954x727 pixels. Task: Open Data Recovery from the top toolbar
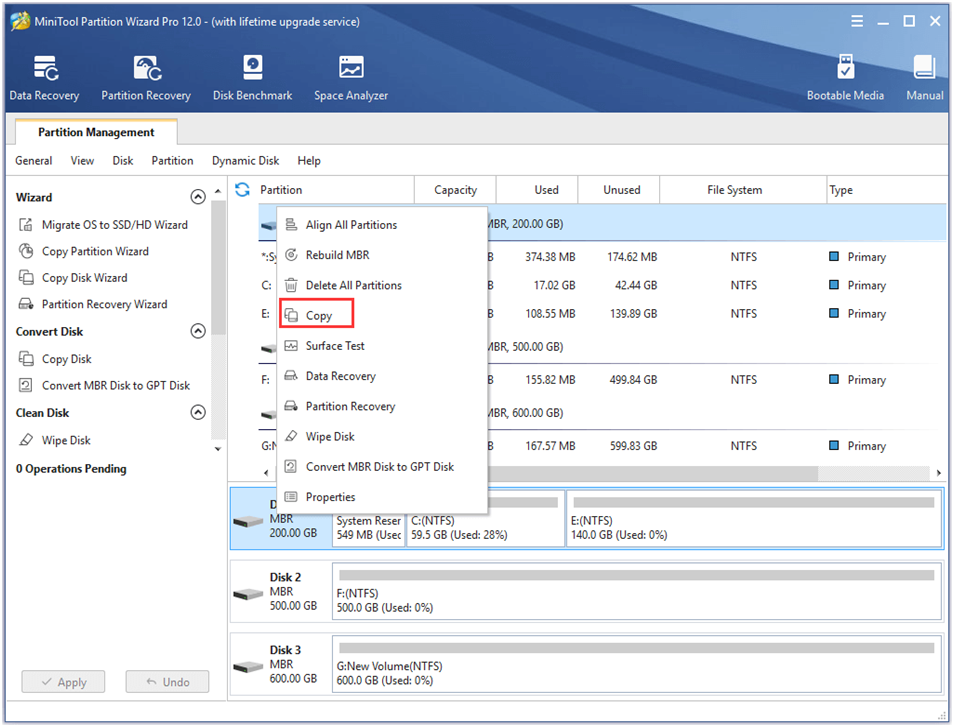pyautogui.click(x=44, y=78)
